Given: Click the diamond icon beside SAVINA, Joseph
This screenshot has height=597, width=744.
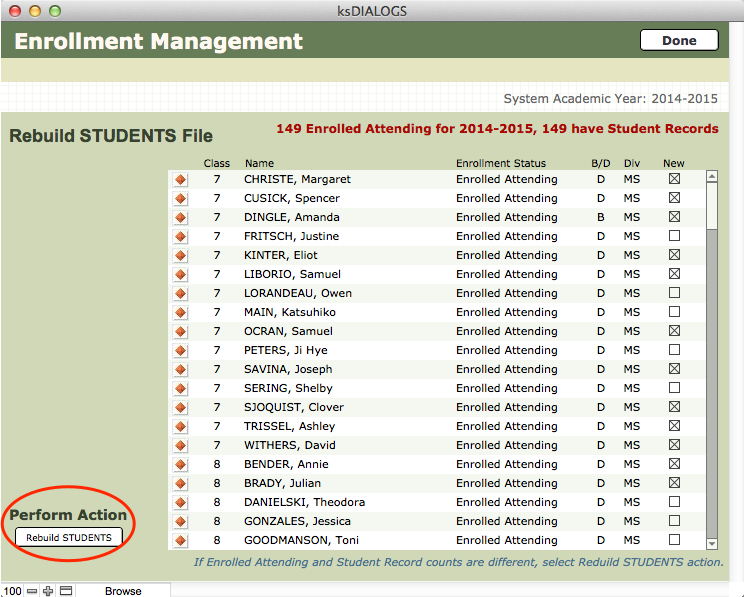Looking at the screenshot, I should tap(180, 370).
